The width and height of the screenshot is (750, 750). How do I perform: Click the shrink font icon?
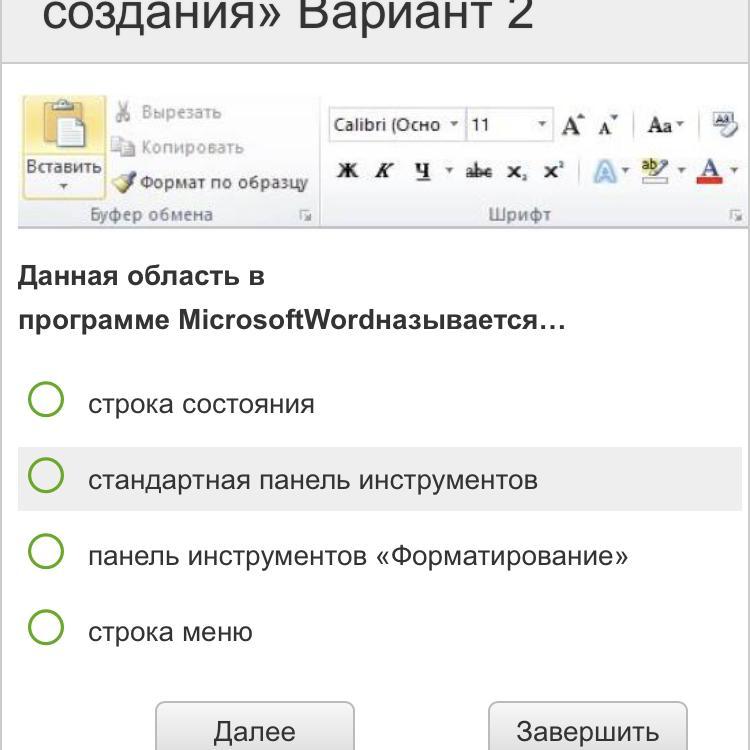[607, 125]
